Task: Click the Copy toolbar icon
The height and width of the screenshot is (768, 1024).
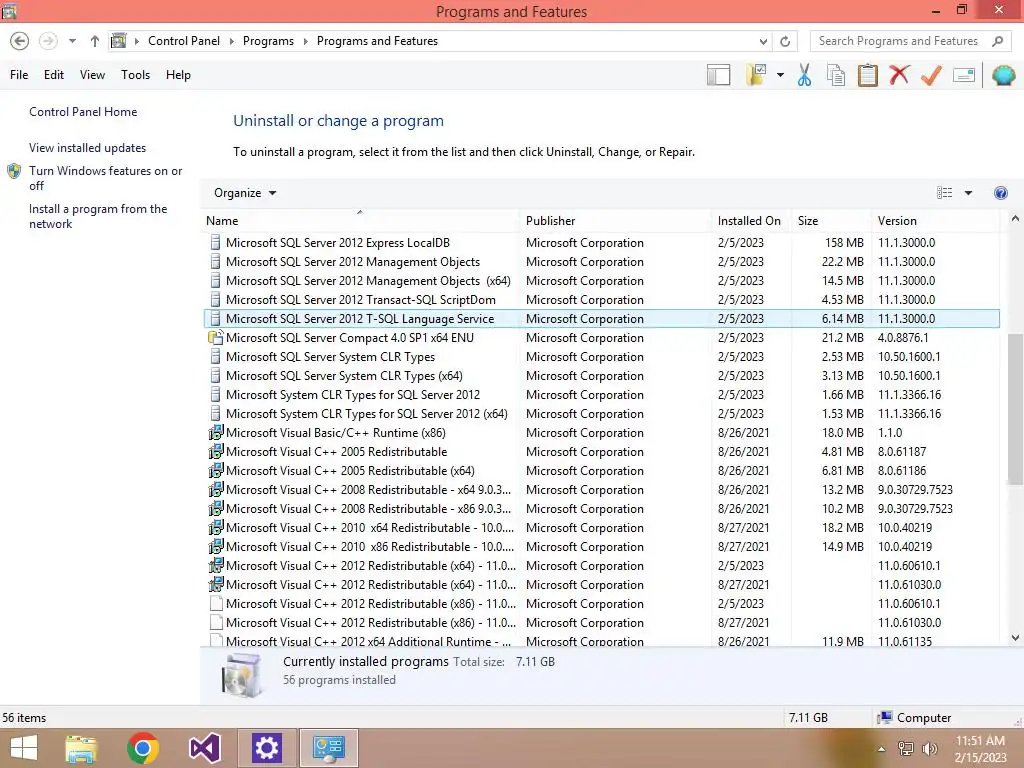Action: click(836, 75)
